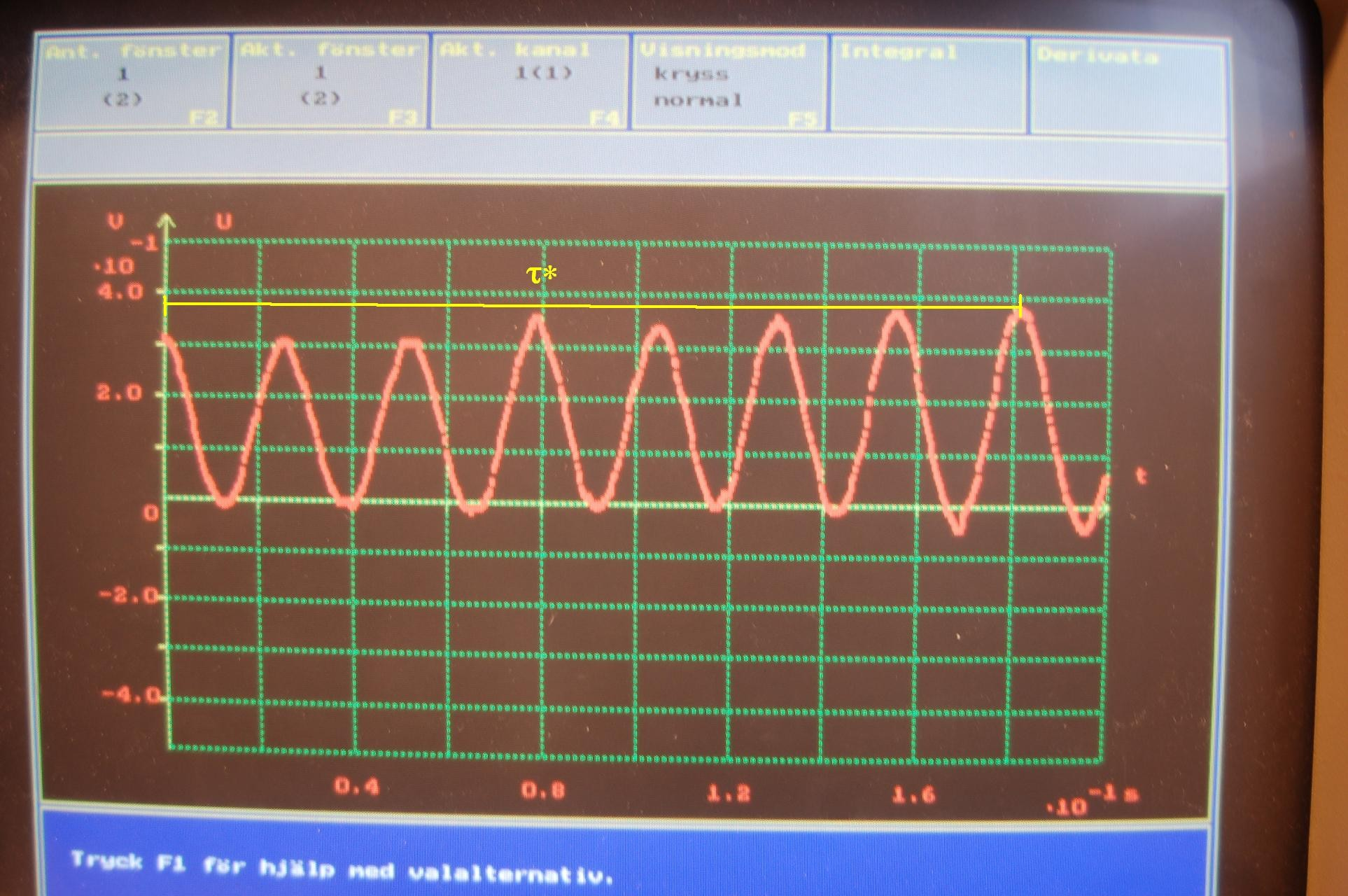Select the Akt. kanal F4 option box
Viewport: 1348px width, 896px height.
pyautogui.click(x=529, y=82)
